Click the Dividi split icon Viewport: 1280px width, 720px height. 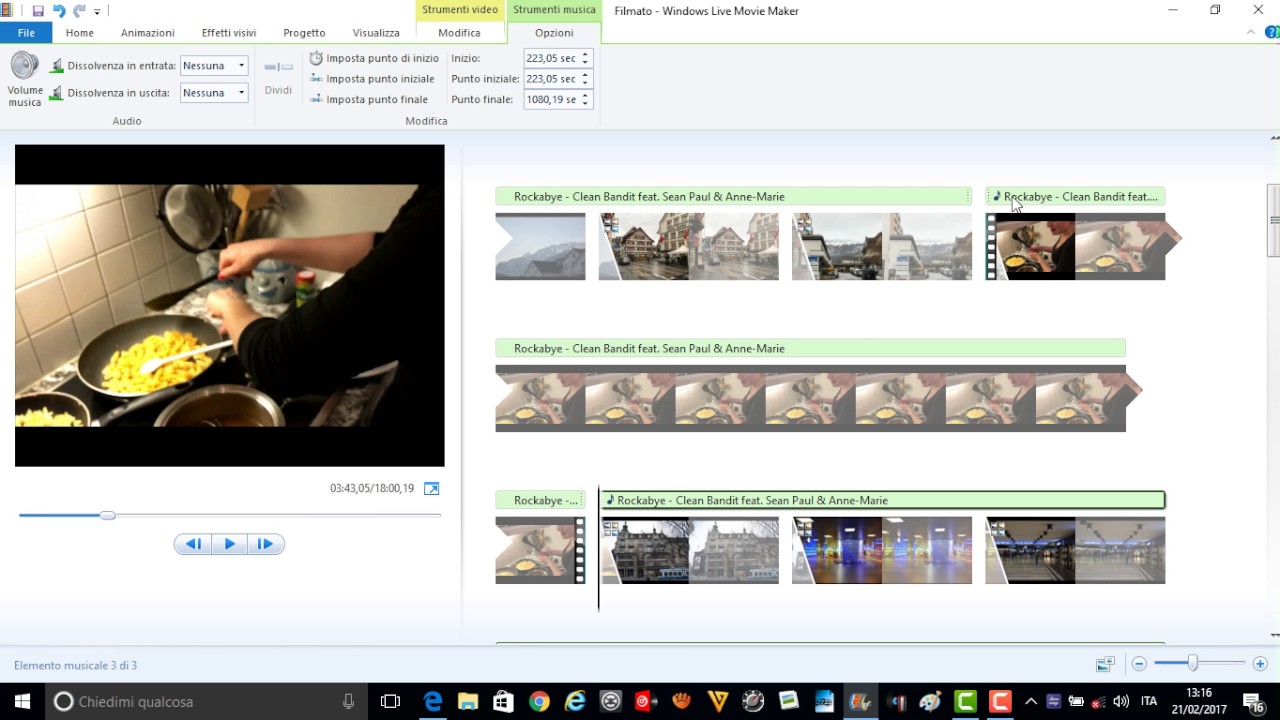pos(278,76)
